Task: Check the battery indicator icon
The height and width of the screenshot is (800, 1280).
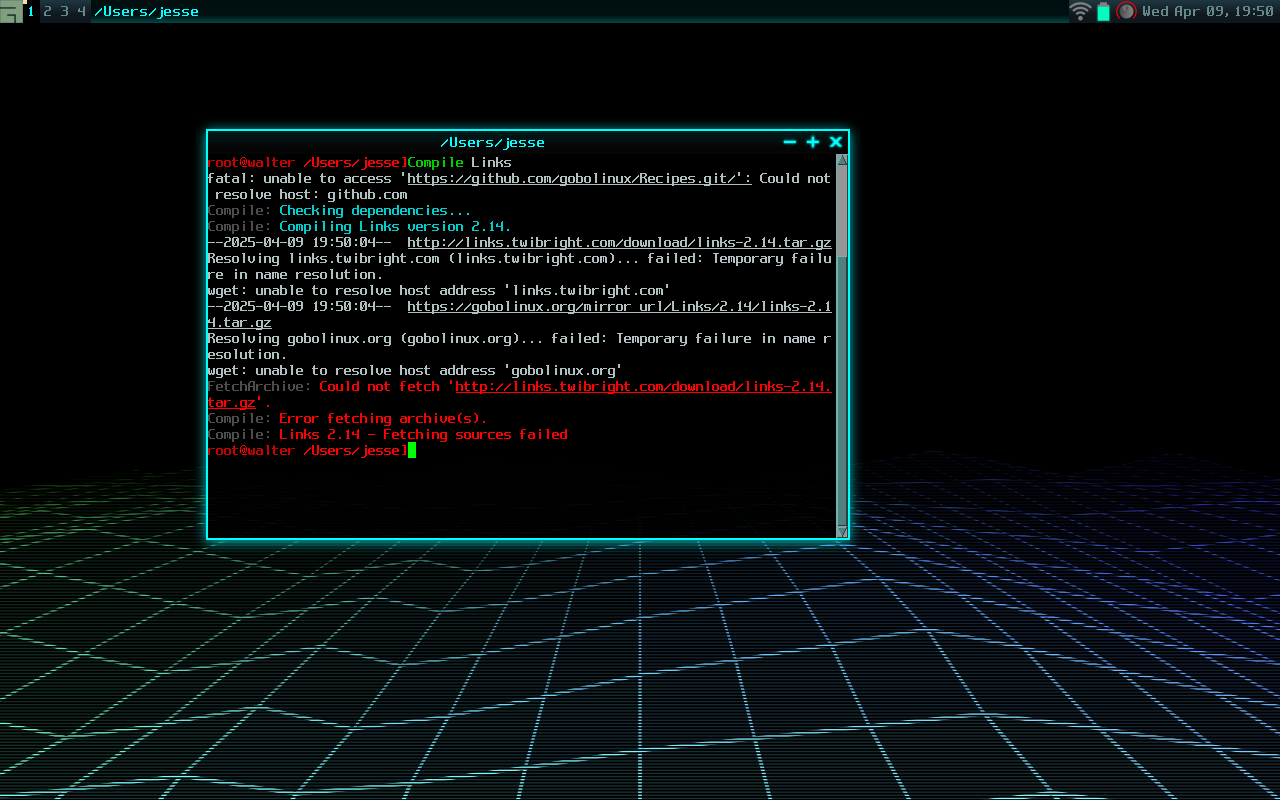Action: (1104, 11)
